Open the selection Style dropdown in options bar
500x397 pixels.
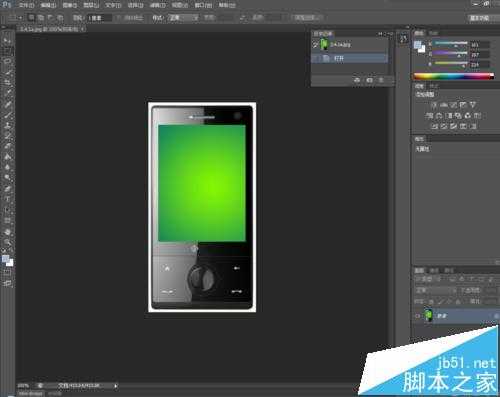point(183,17)
